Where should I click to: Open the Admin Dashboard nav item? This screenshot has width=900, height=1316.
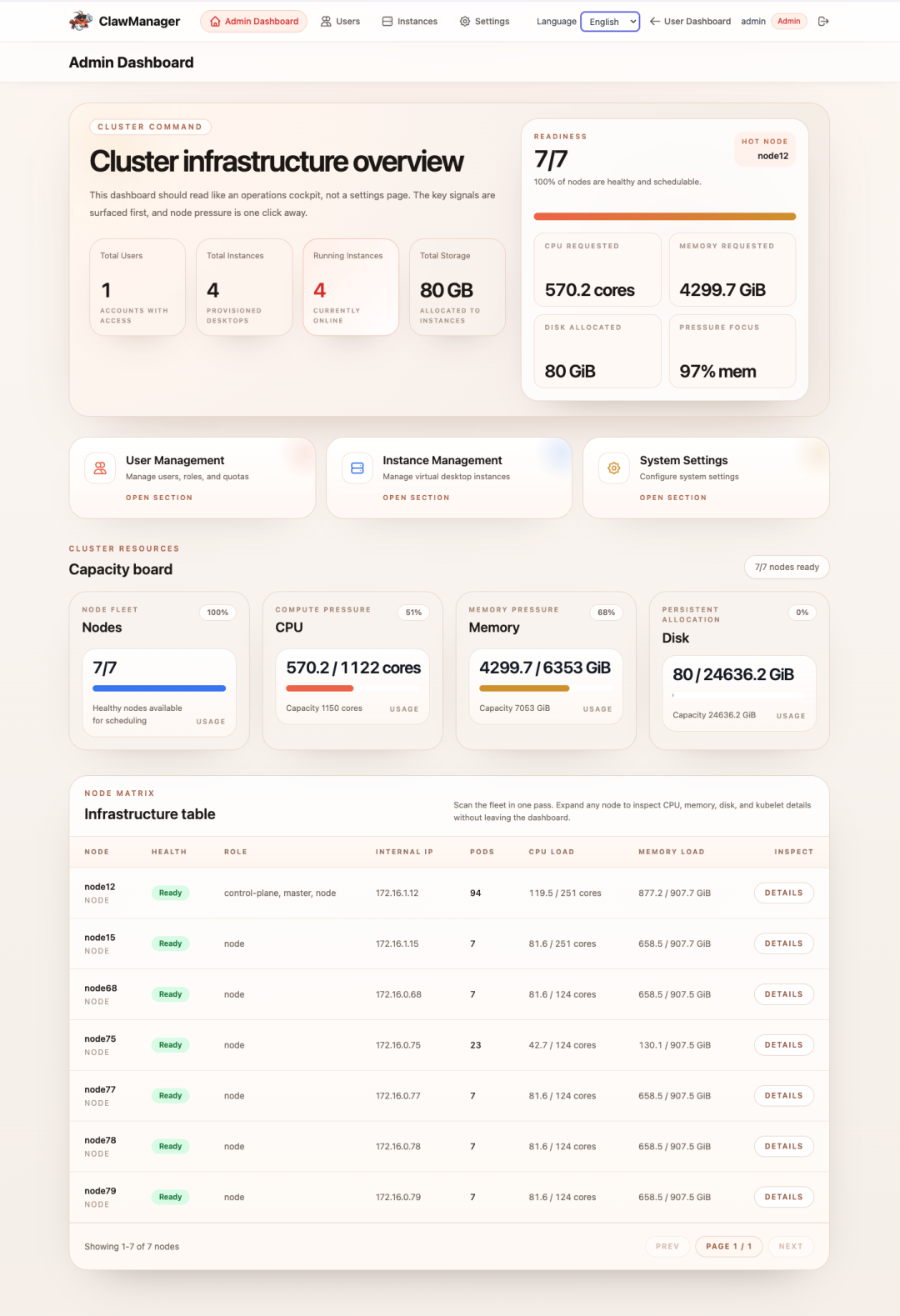[253, 22]
